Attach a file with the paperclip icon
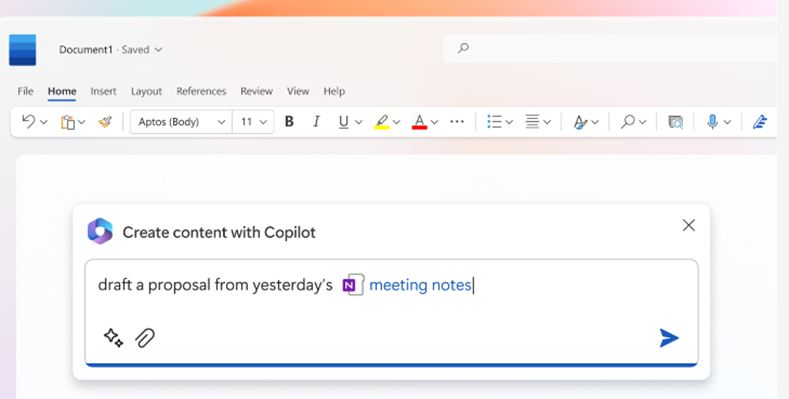 (x=145, y=338)
